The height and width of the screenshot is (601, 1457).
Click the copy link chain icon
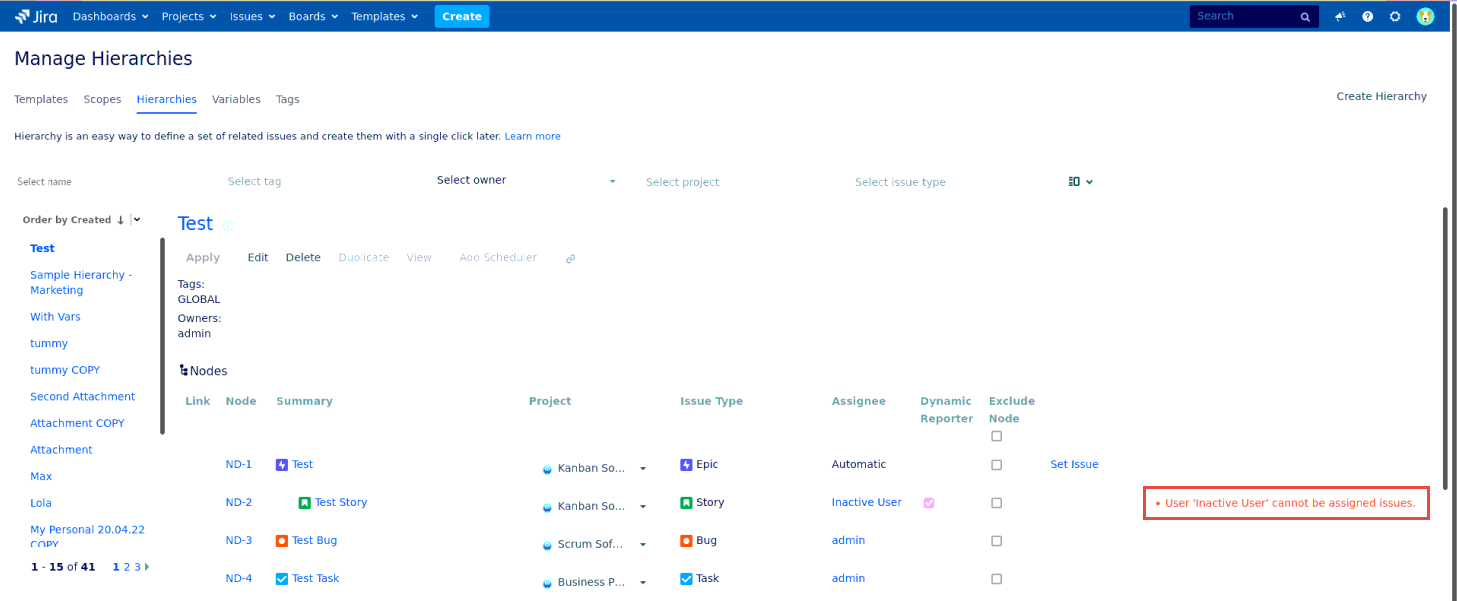coord(570,258)
